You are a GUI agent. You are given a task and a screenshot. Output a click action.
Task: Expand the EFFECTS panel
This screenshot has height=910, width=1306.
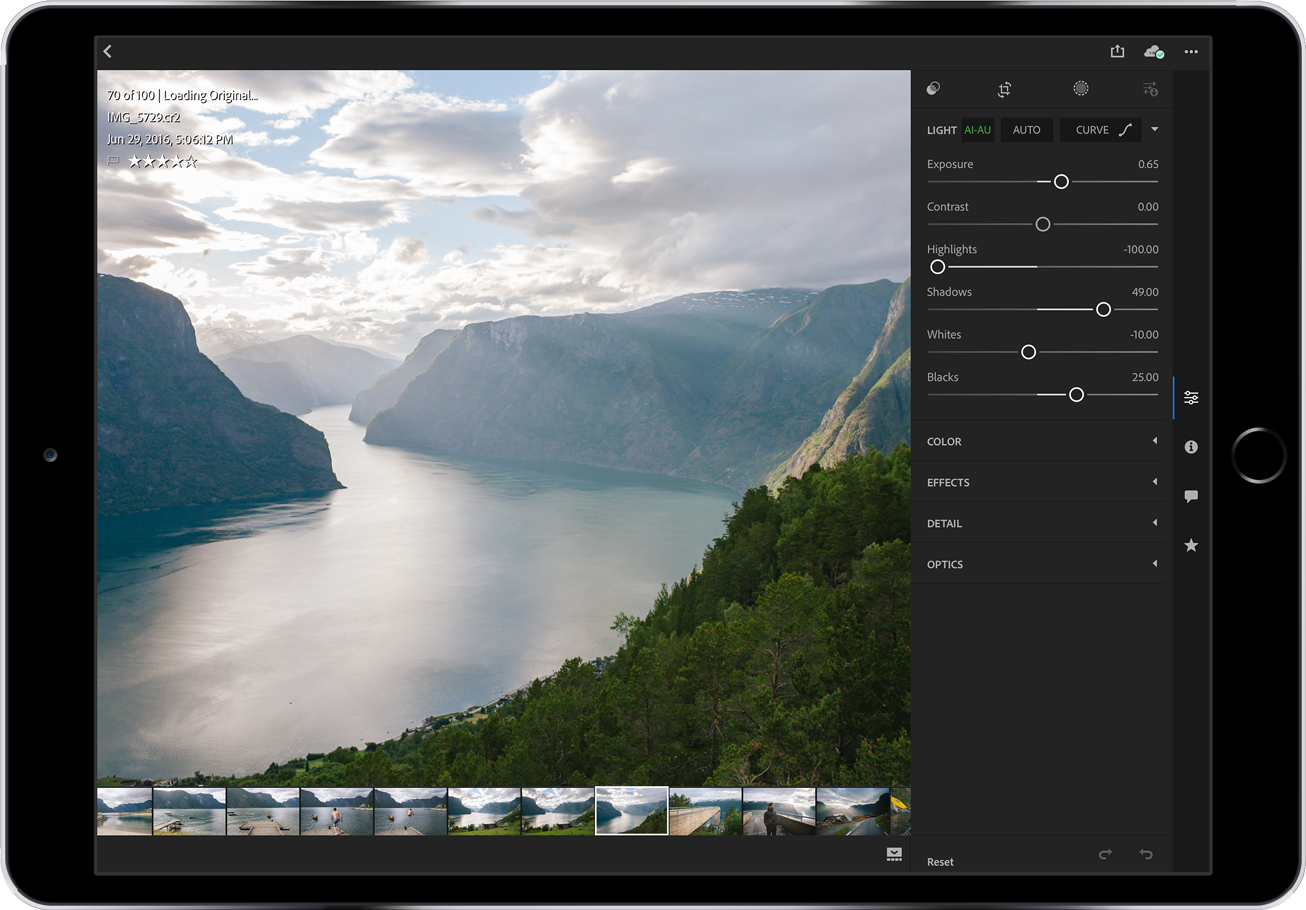click(1040, 482)
